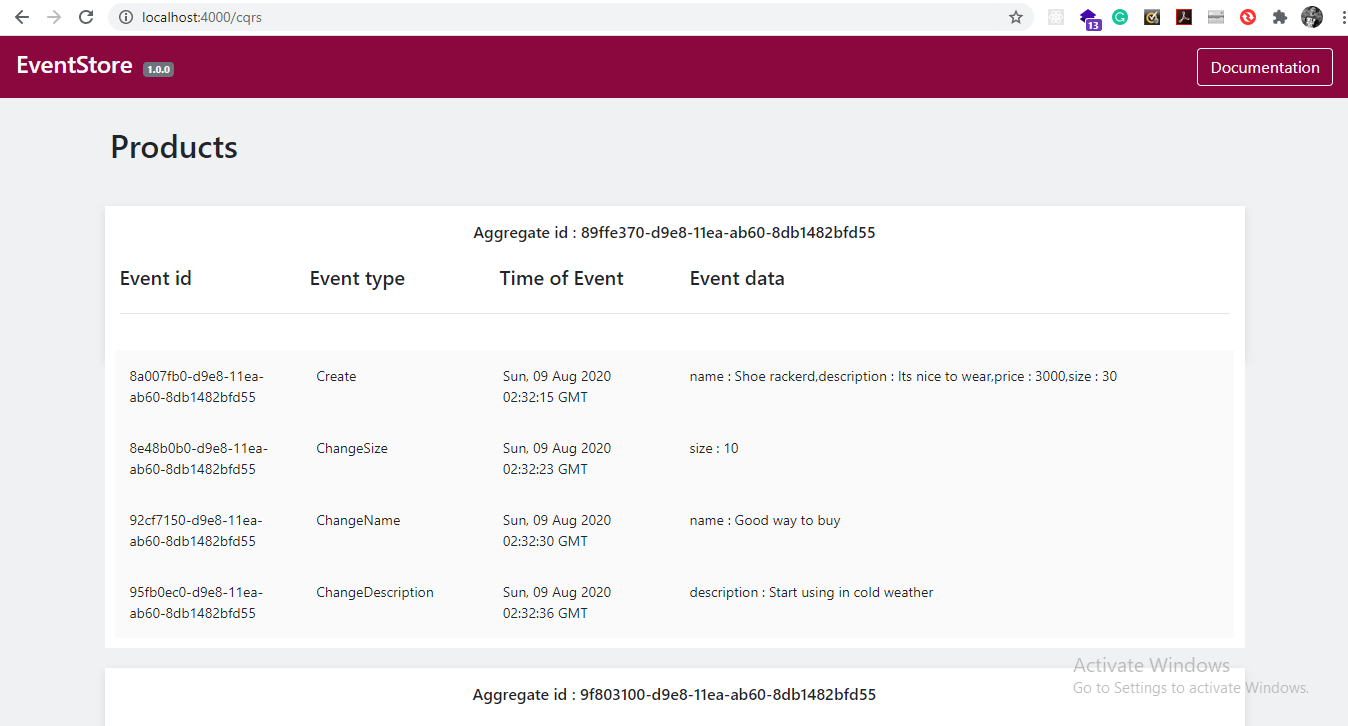This screenshot has height=726, width=1348.
Task: Click the Shoe rackerd event data
Action: (903, 377)
